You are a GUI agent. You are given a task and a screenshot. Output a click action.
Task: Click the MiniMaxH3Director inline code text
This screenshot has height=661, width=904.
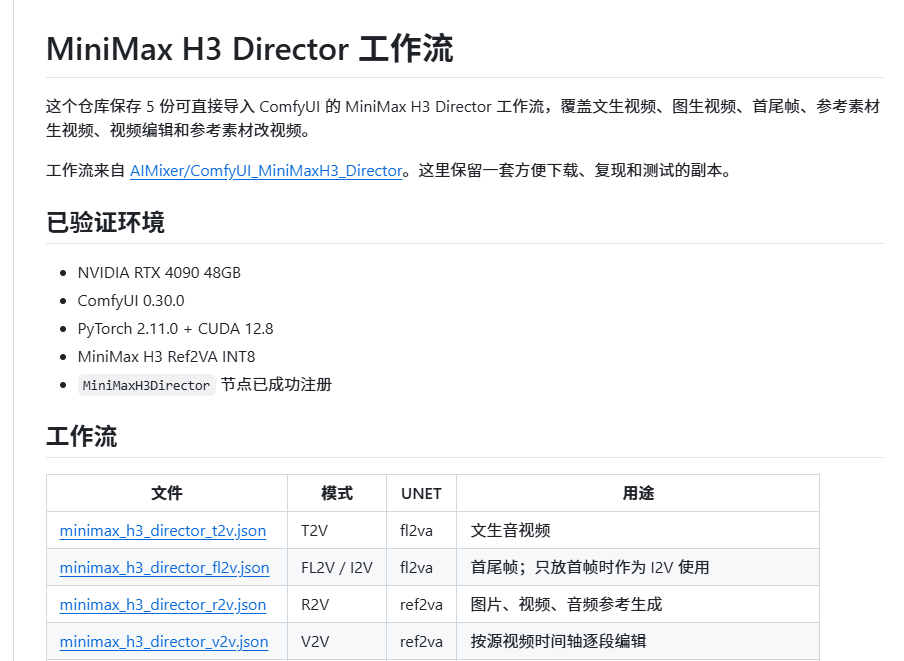(x=146, y=385)
